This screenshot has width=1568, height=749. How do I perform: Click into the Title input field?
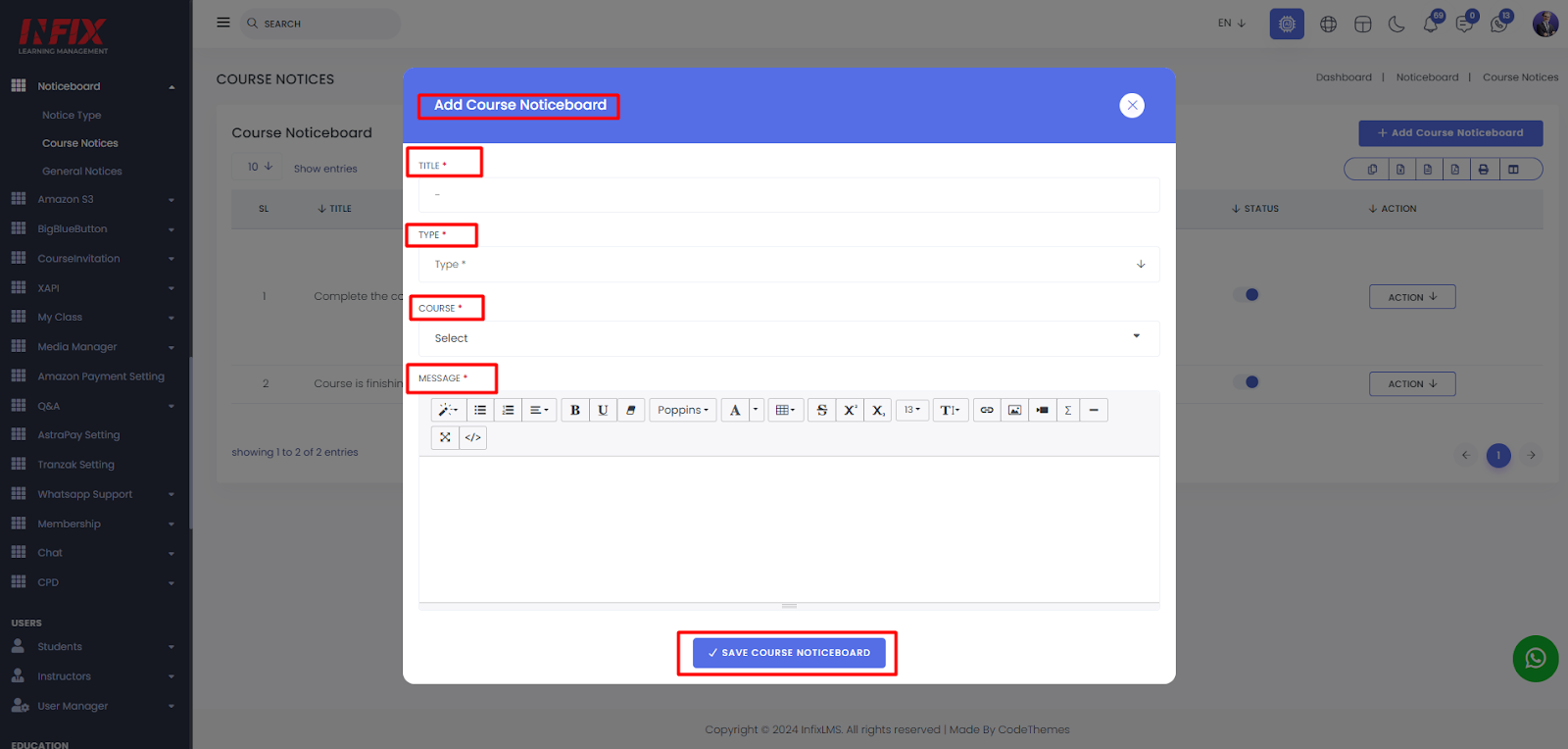(789, 195)
